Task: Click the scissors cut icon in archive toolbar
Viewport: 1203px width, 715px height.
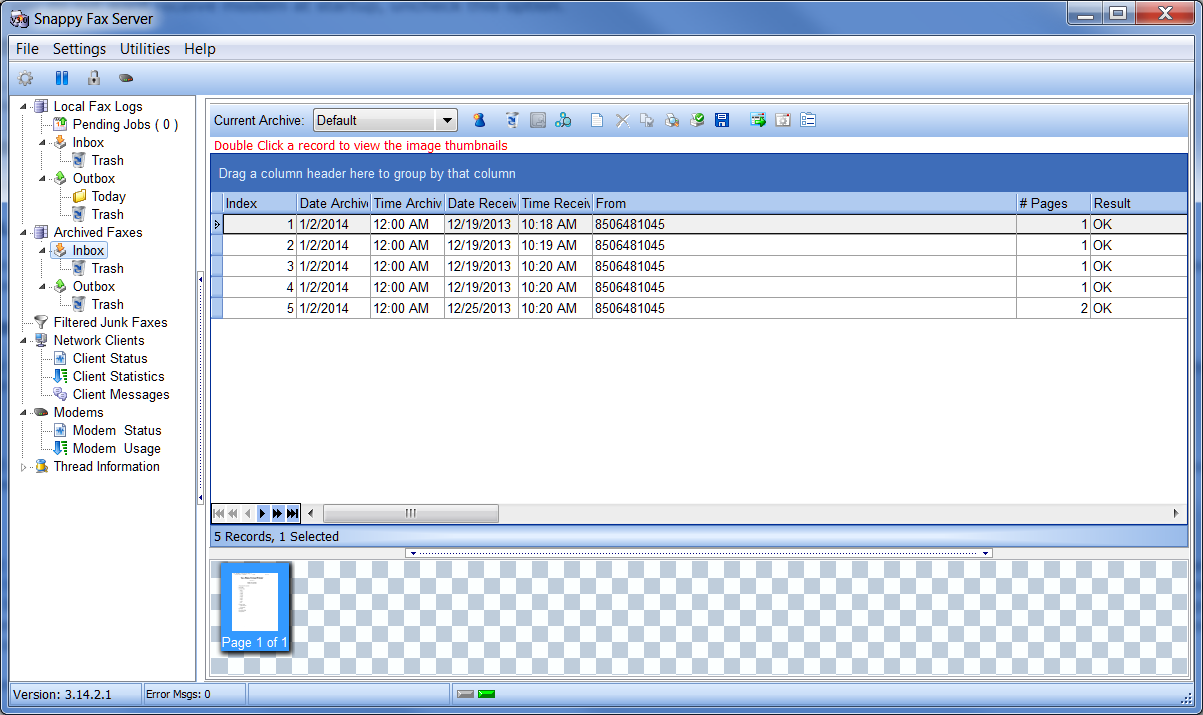Action: (x=622, y=120)
